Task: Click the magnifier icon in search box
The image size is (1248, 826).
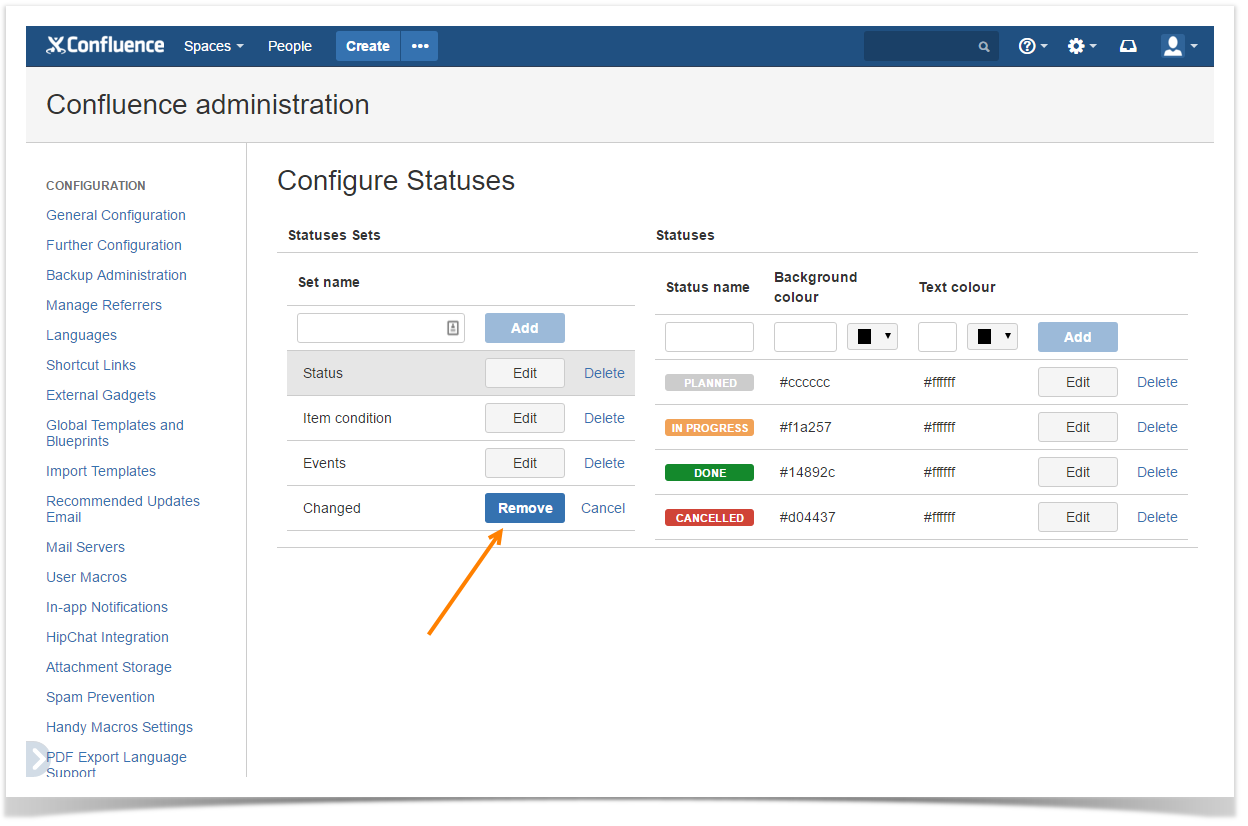Action: point(984,47)
